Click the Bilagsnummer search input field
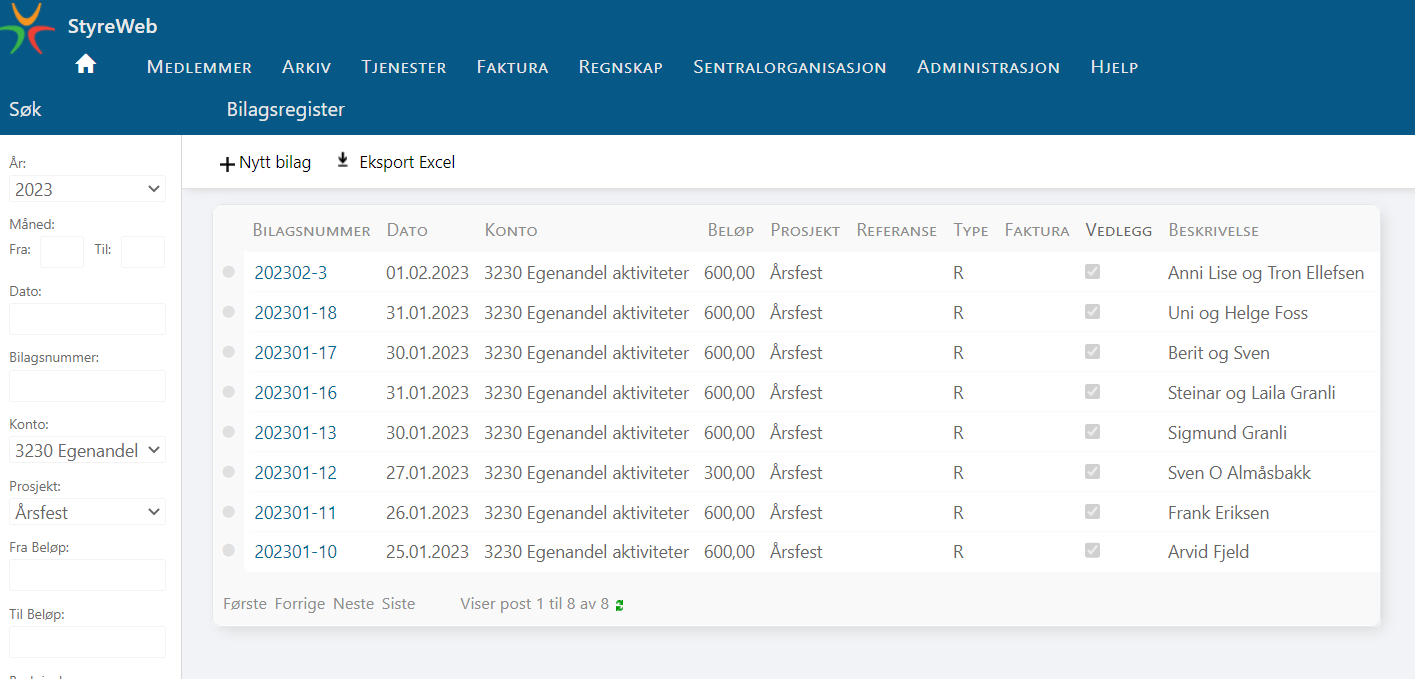This screenshot has height=679, width=1415. pos(87,386)
